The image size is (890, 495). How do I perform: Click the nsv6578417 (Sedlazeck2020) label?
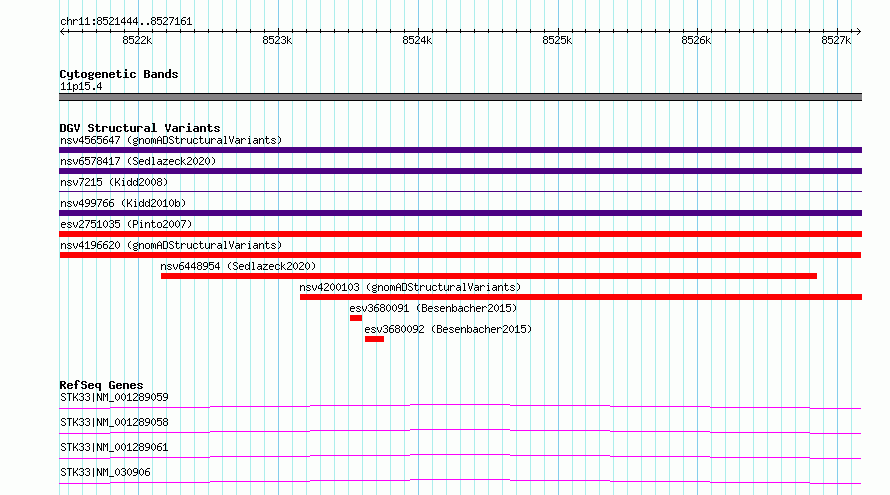[x=138, y=161]
